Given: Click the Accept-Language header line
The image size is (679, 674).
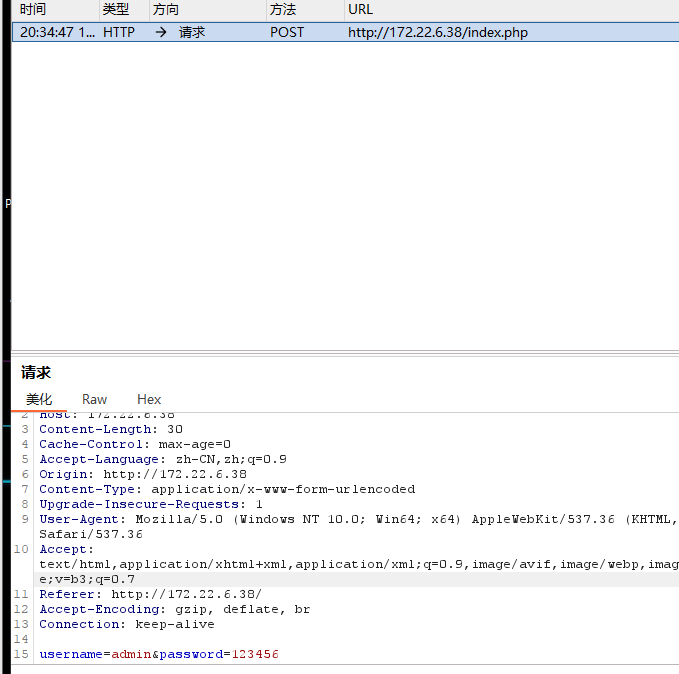Looking at the screenshot, I should point(163,459).
